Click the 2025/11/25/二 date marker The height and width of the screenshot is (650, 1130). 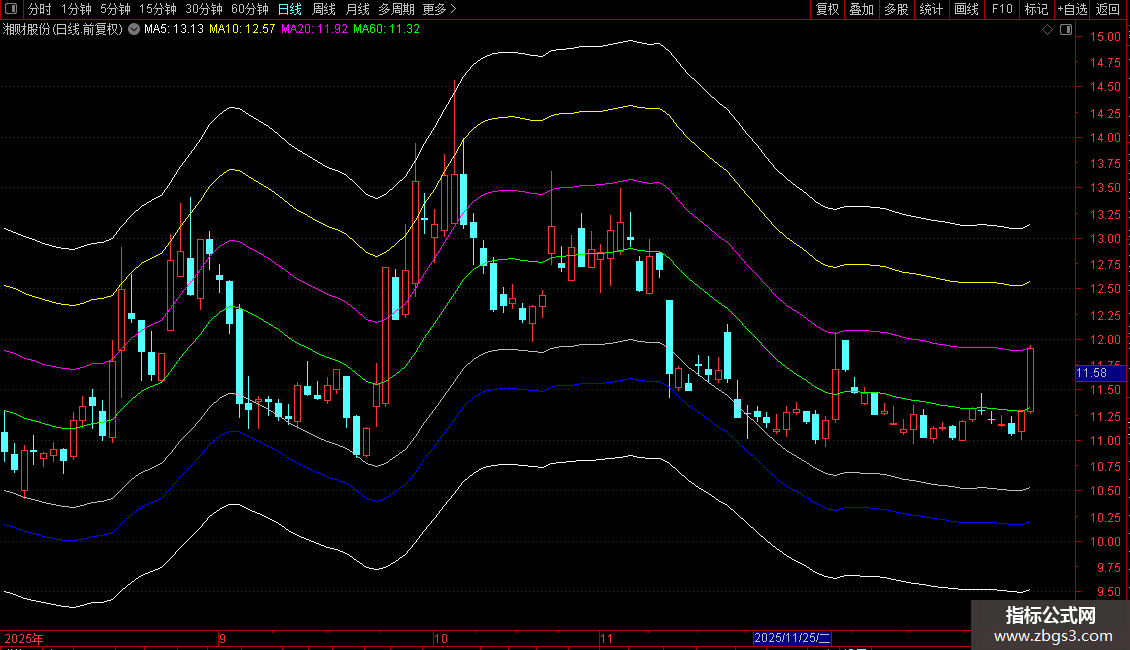click(x=792, y=638)
